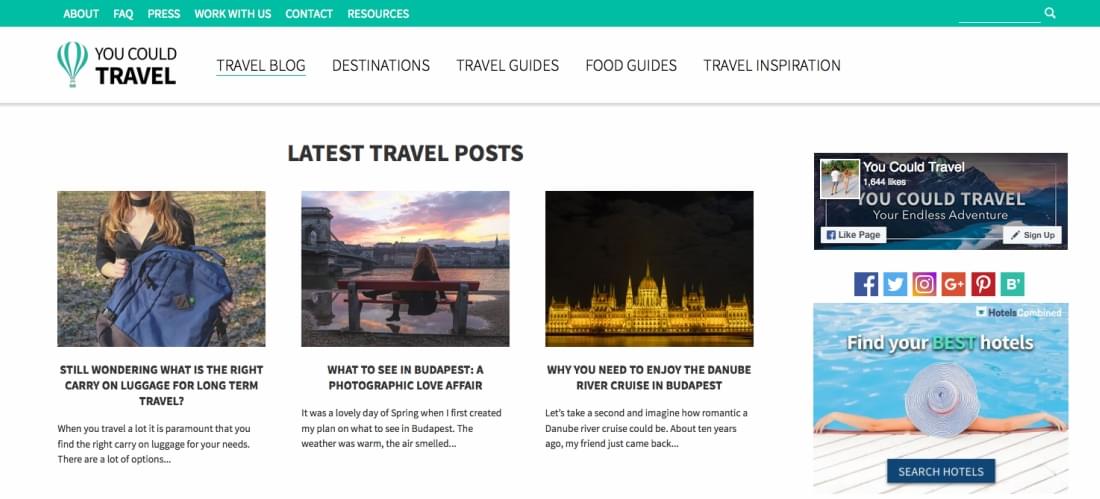
Task: Open the Twitter social icon
Action: click(895, 284)
